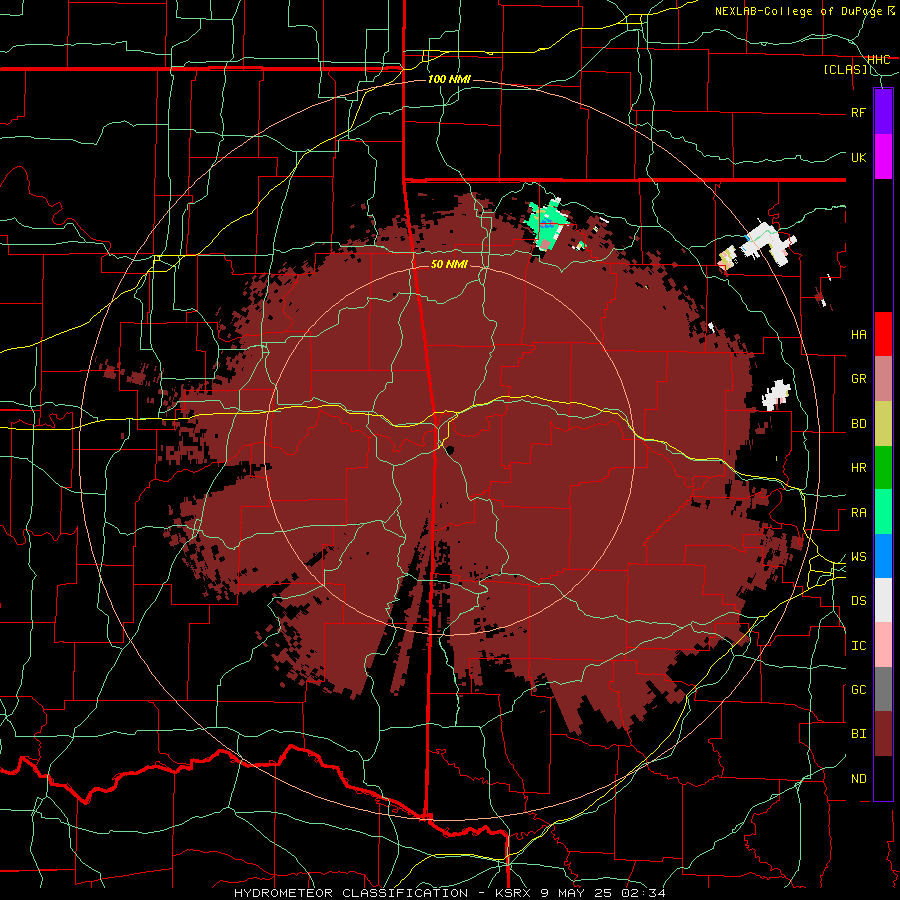Viewport: 900px width, 900px height.
Task: Click the radar site black dot at center
Action: (449, 449)
